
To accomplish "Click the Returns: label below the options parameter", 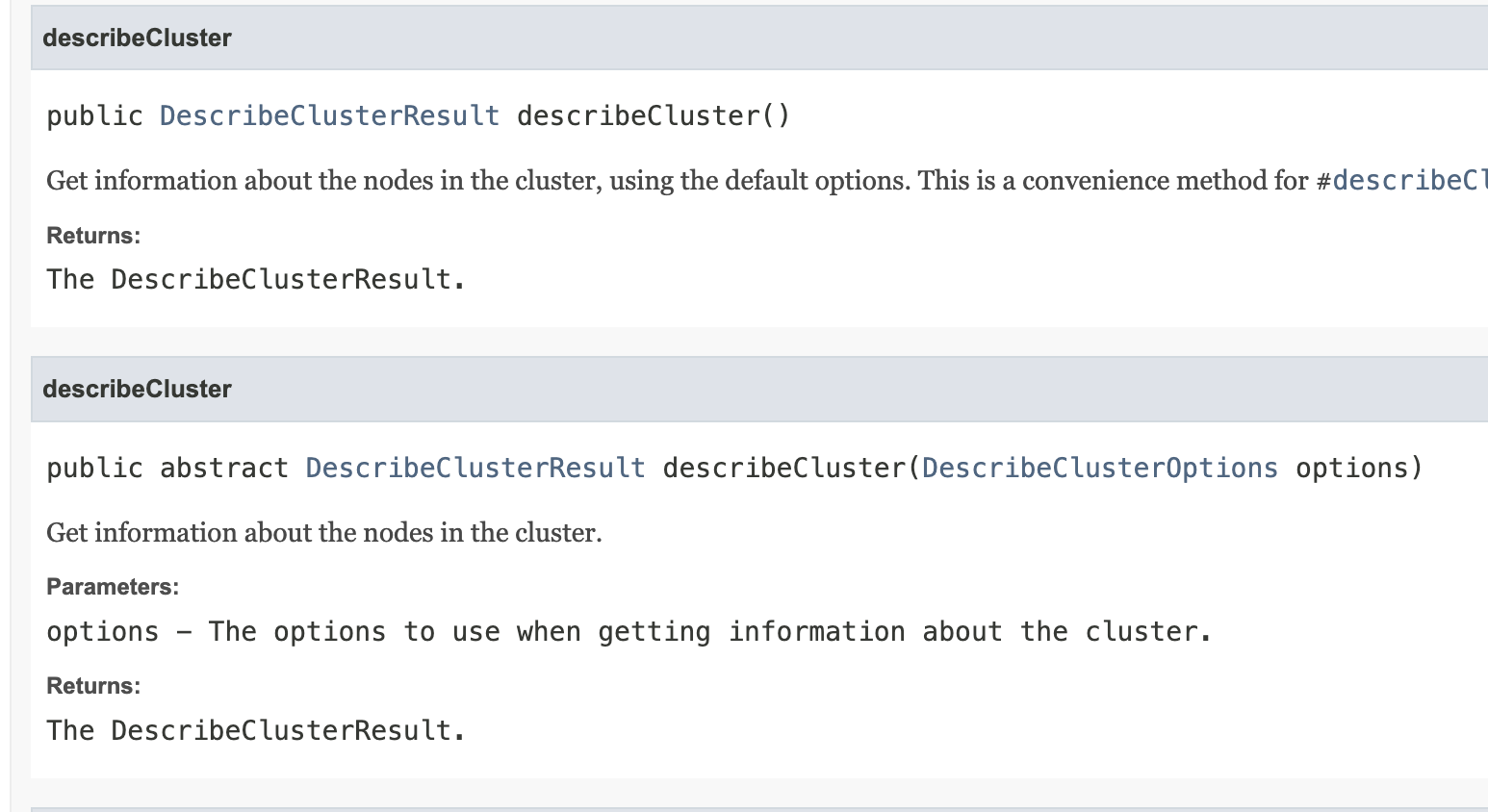I will point(93,686).
